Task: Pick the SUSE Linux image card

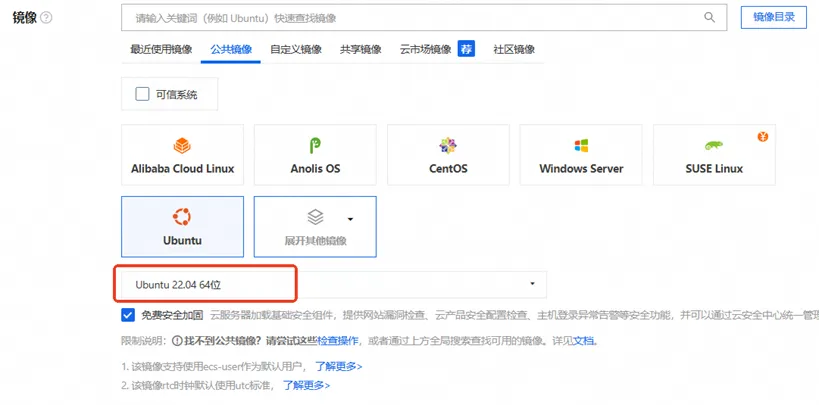Action: click(x=714, y=155)
